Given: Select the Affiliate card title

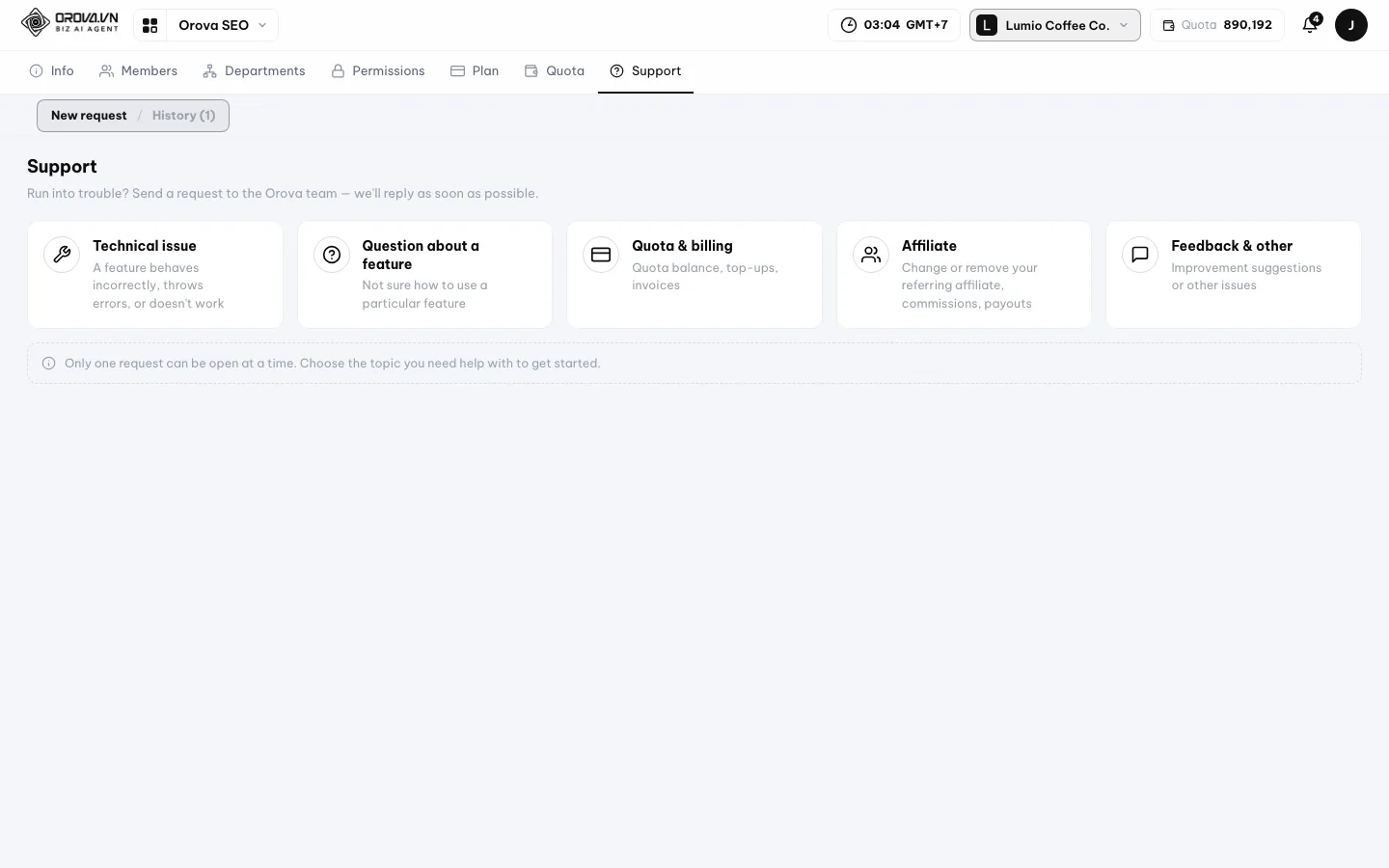Looking at the screenshot, I should [x=929, y=246].
